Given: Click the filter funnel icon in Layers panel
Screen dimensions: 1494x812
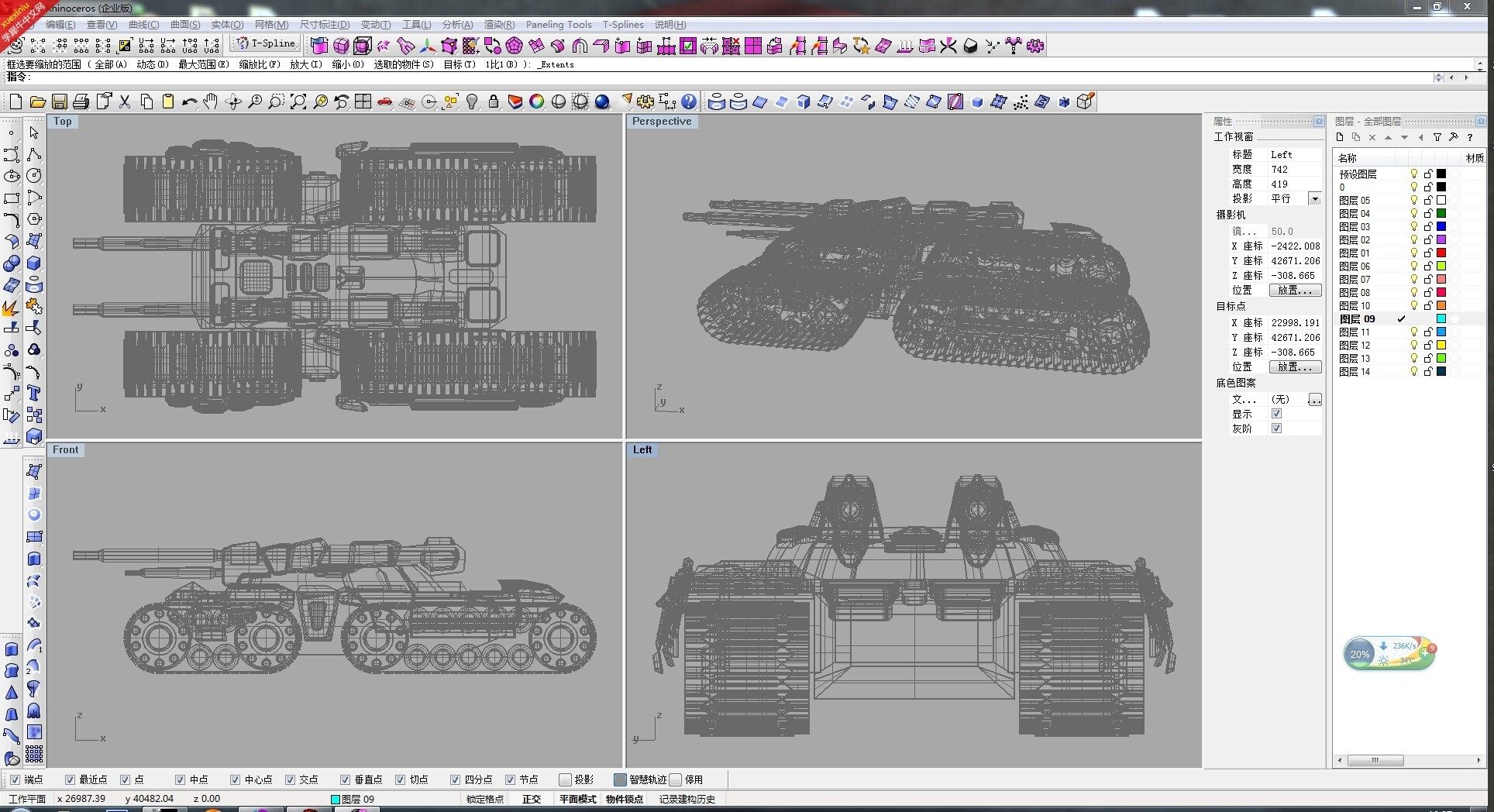Looking at the screenshot, I should (1437, 137).
